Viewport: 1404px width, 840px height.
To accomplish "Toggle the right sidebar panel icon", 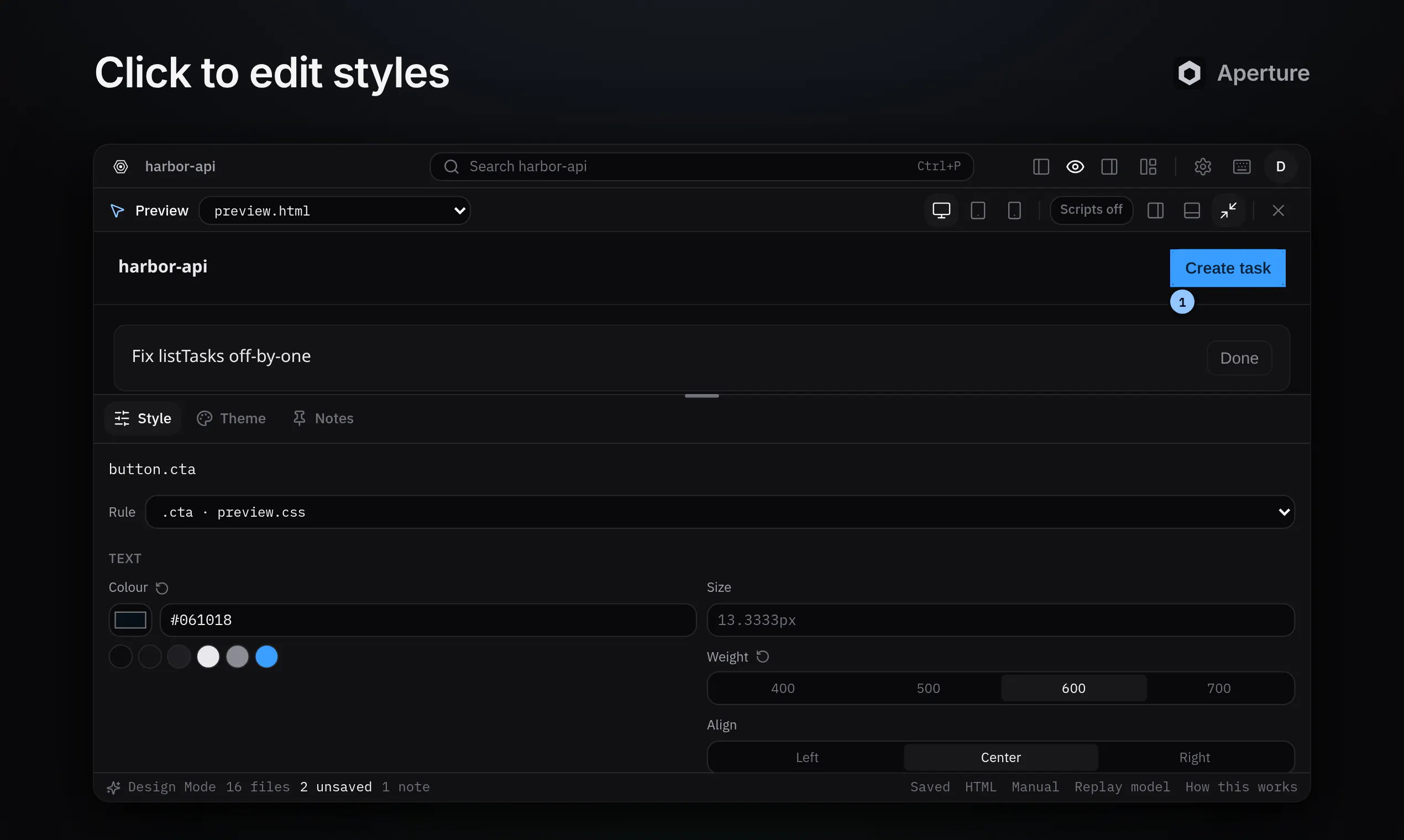I will tap(1109, 166).
